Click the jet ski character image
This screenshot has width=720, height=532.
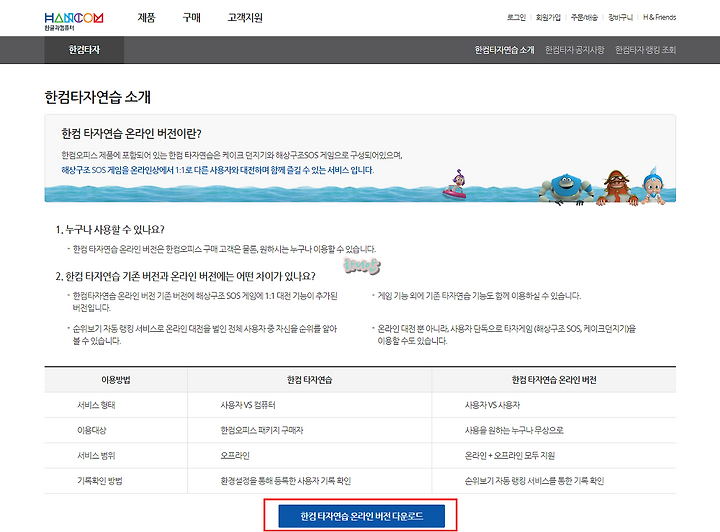(455, 185)
